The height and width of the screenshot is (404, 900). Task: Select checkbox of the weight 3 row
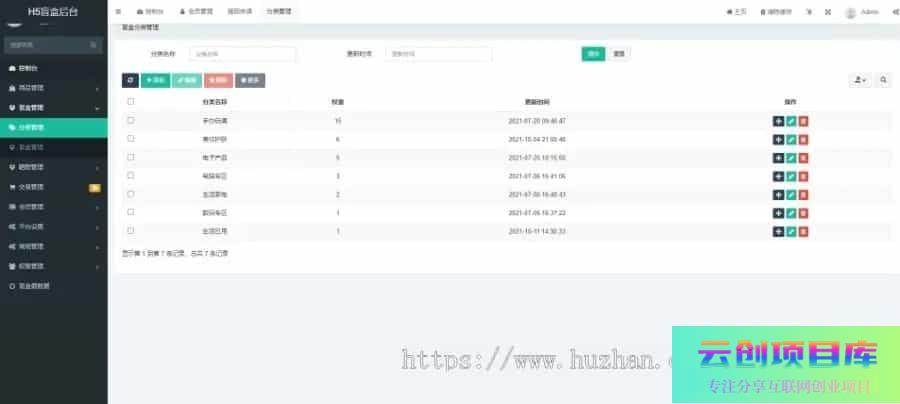pyautogui.click(x=130, y=176)
